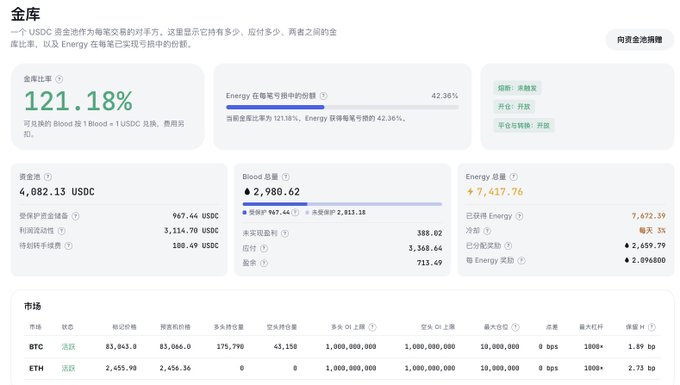Click the 未受保护 2,013.18 legend label

(335, 212)
